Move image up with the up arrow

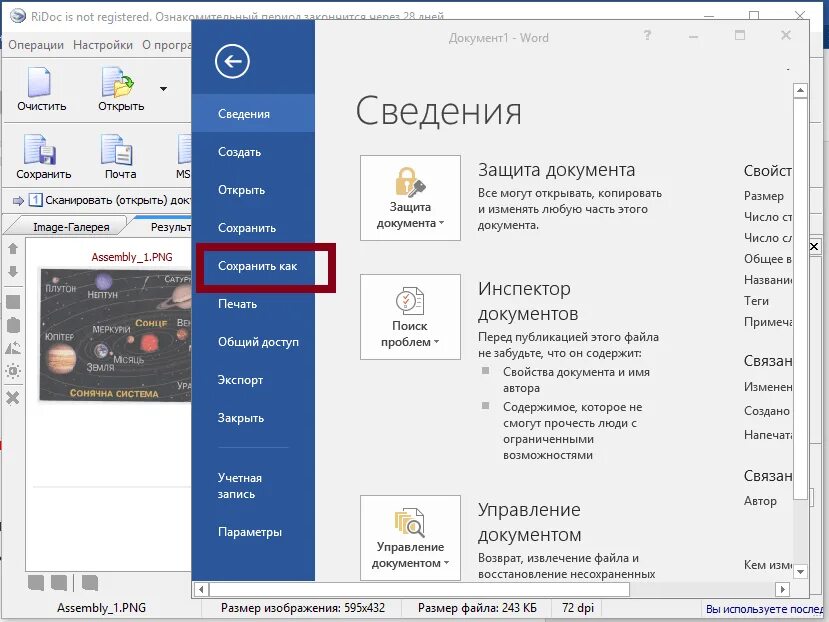[x=13, y=248]
